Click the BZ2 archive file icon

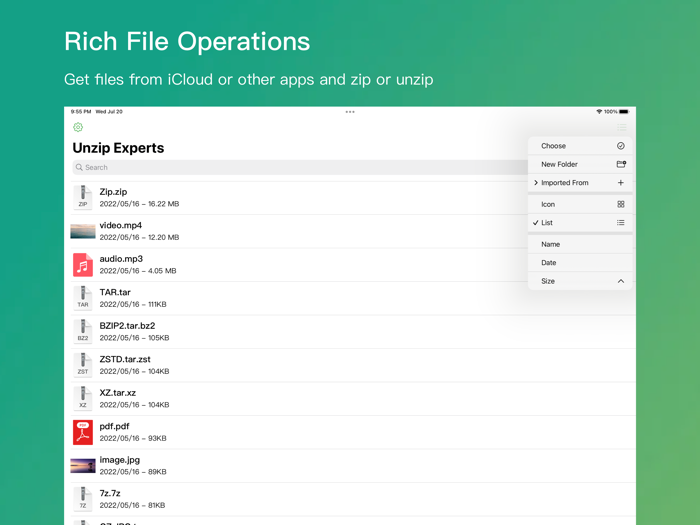pos(83,331)
